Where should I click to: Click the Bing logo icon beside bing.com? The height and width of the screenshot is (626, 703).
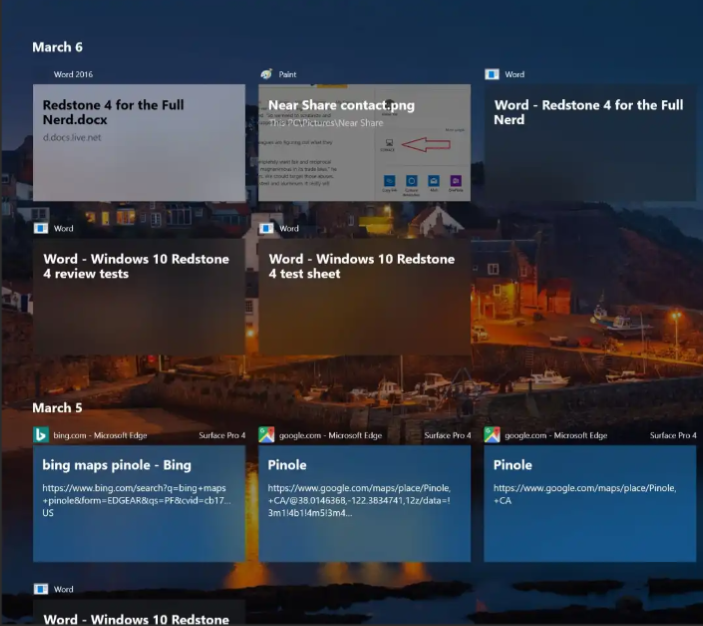tap(41, 435)
